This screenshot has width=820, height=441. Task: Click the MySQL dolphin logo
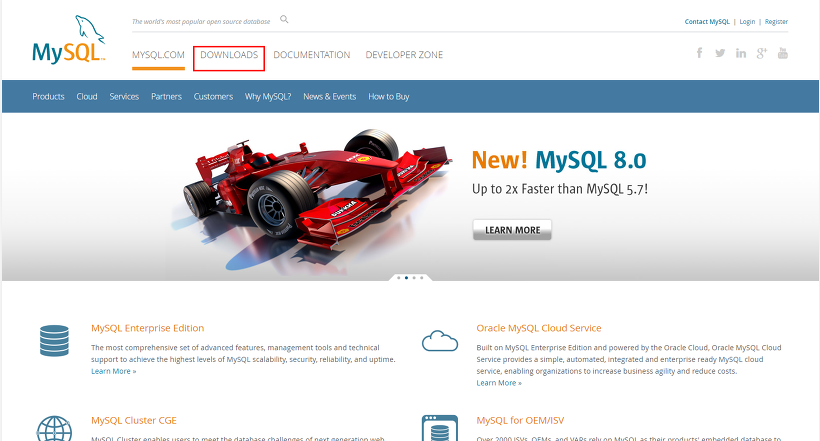pos(69,40)
